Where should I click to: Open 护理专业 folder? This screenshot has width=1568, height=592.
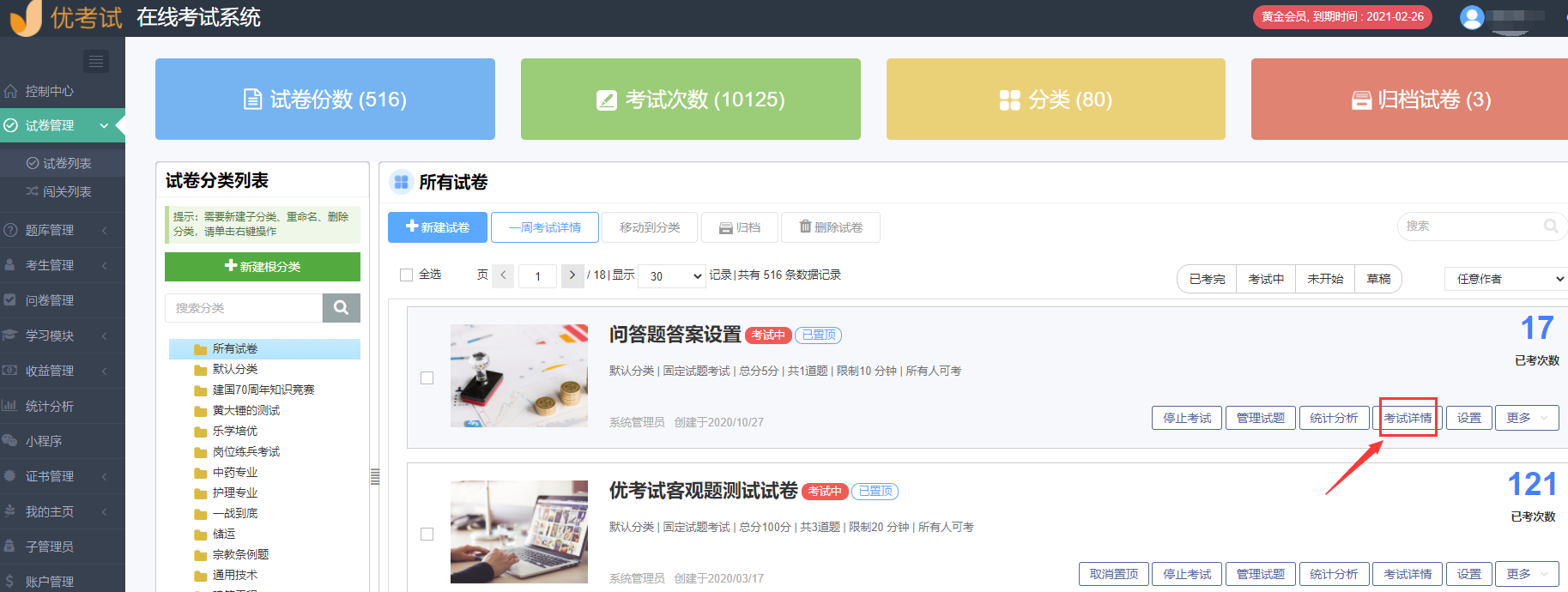coord(226,492)
